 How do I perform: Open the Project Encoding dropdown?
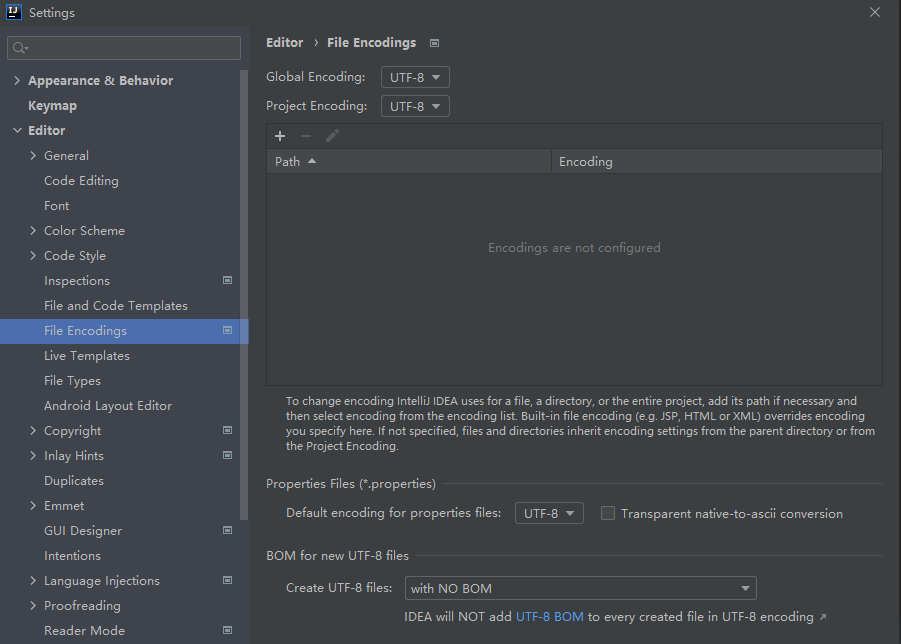pos(415,106)
